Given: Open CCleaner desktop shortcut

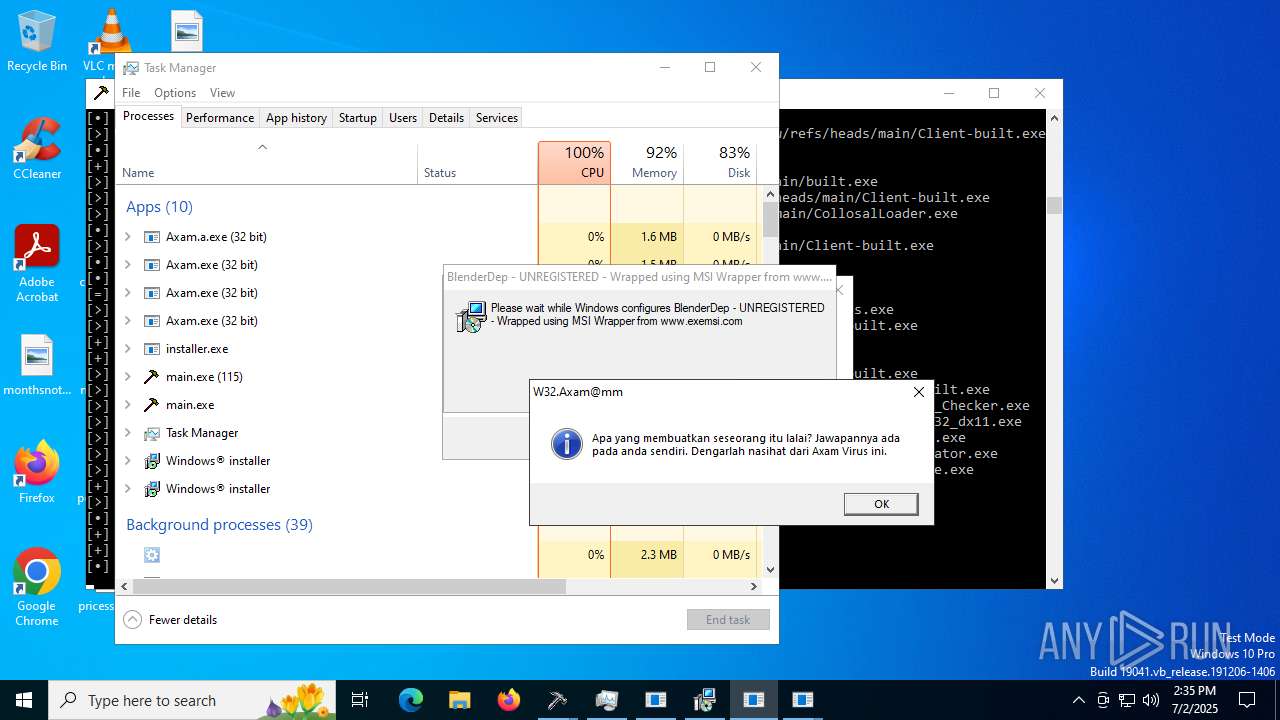Looking at the screenshot, I should 37,148.
